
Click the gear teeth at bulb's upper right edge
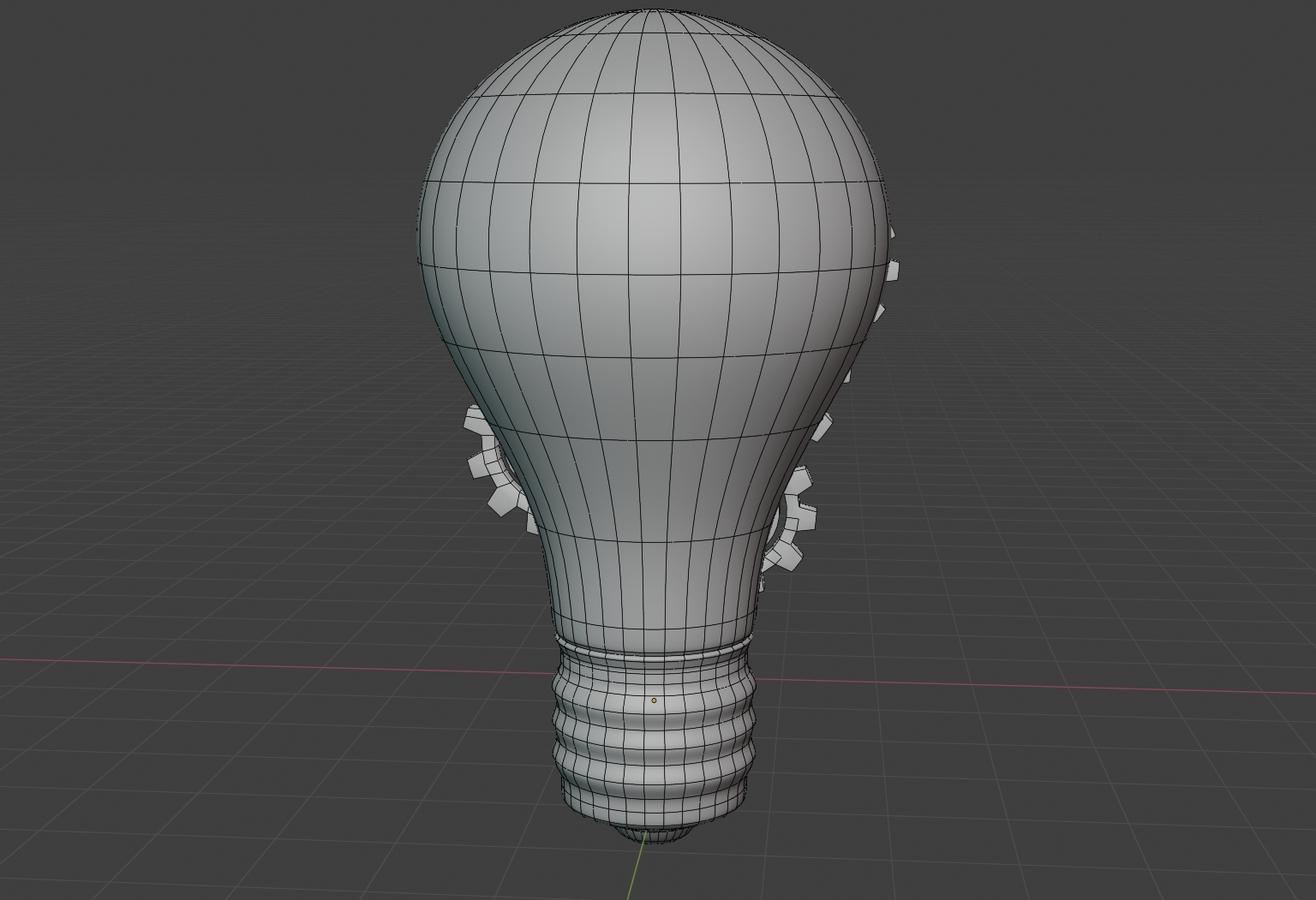click(x=890, y=271)
